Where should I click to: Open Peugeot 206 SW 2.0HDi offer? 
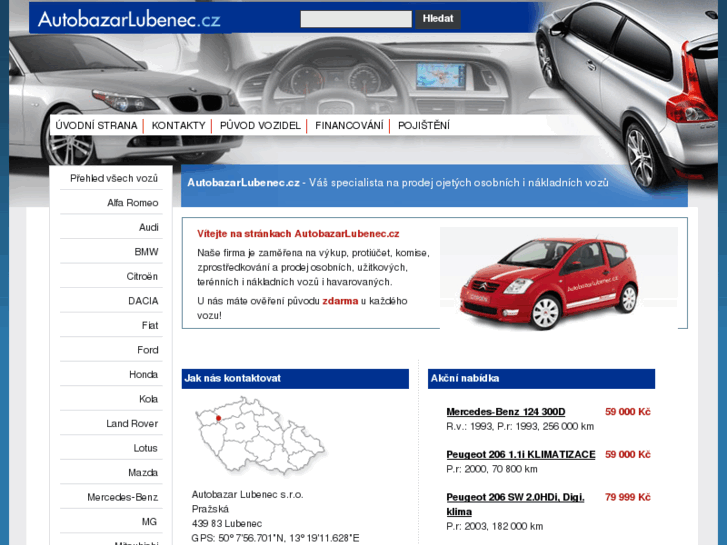(x=515, y=504)
